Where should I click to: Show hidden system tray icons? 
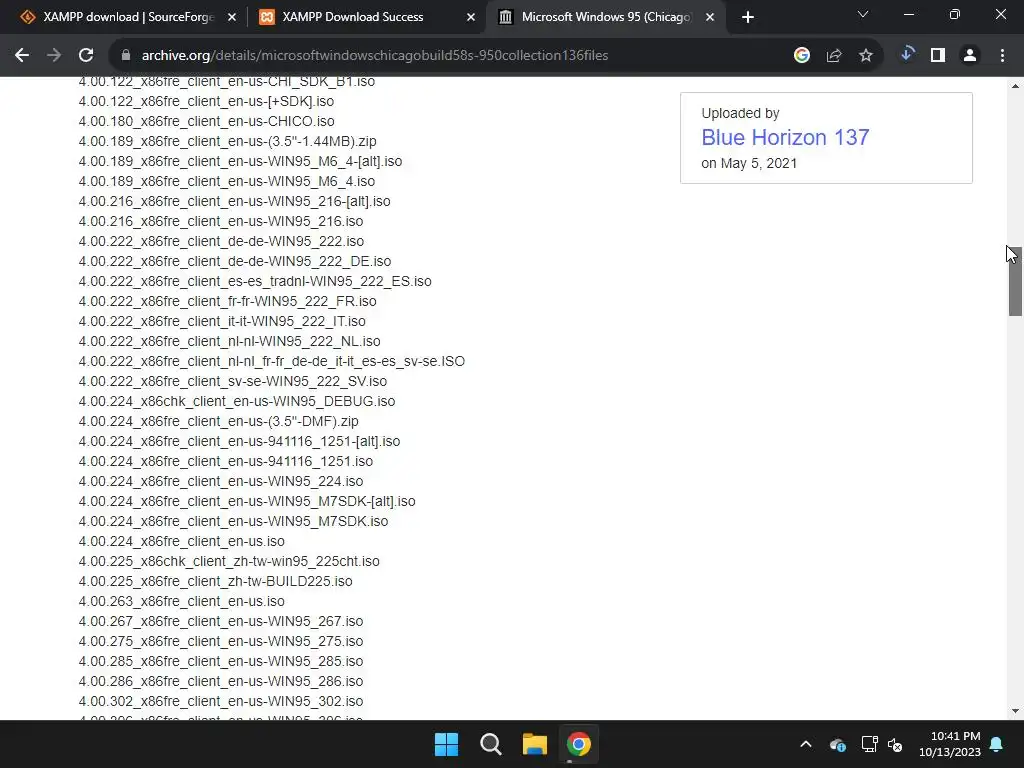(x=806, y=744)
